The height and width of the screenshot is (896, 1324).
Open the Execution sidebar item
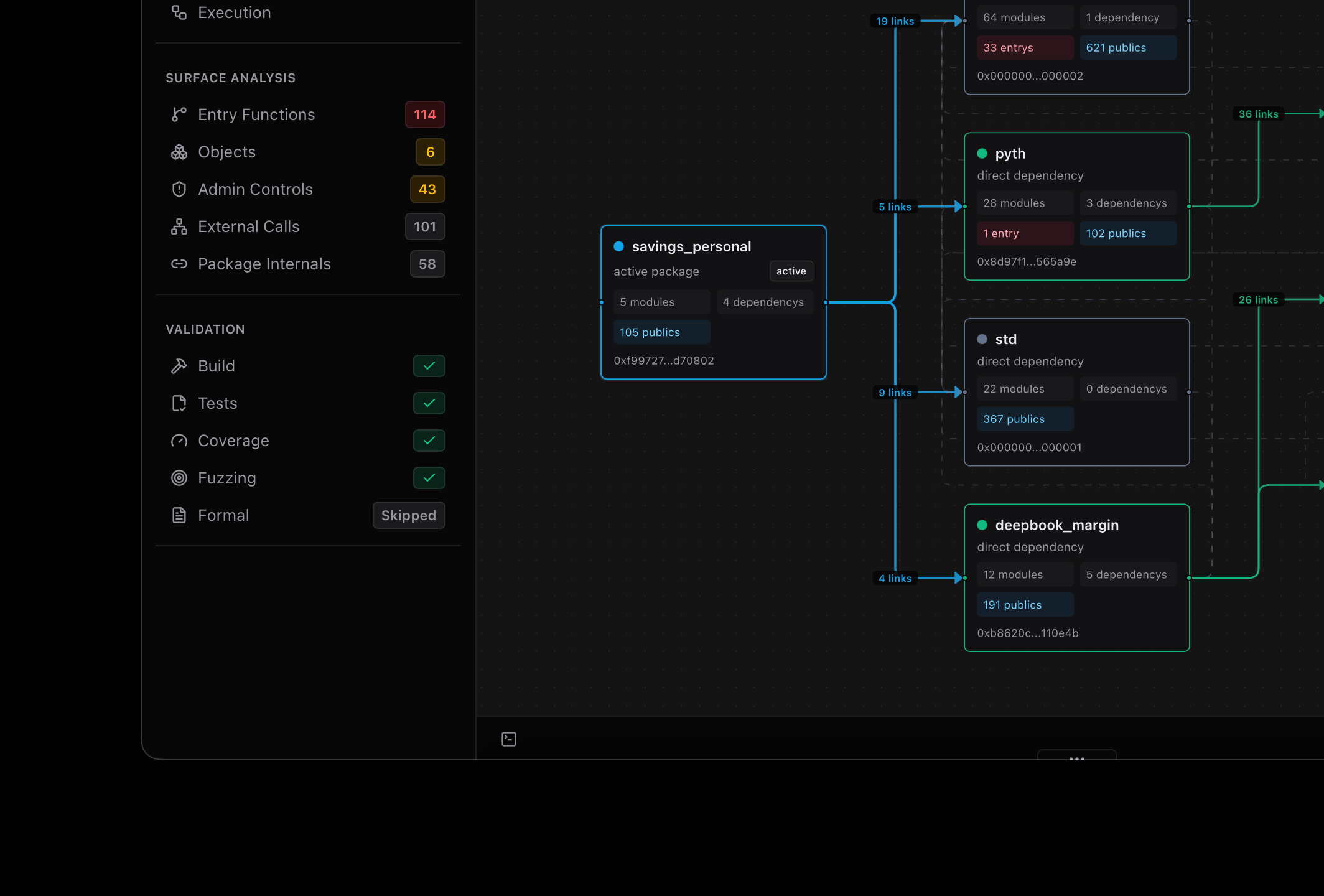click(x=308, y=12)
